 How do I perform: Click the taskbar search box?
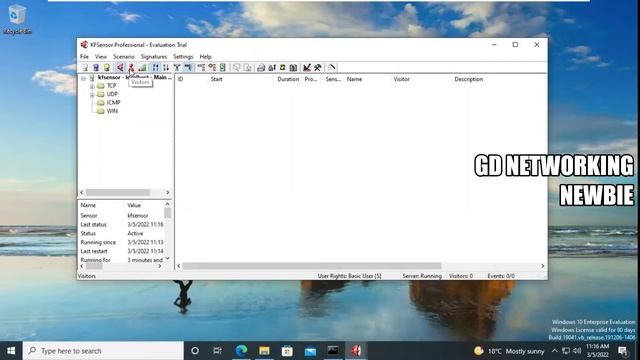[103, 351]
